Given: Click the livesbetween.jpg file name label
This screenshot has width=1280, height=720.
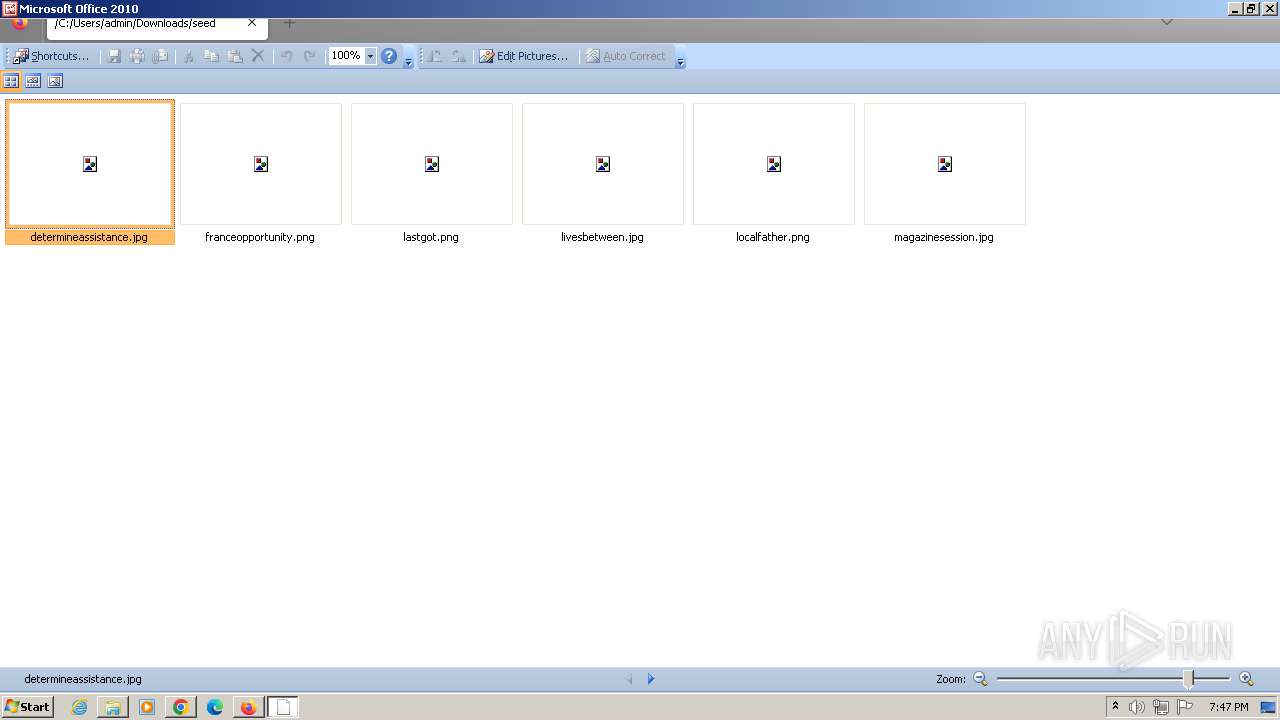Looking at the screenshot, I should (602, 237).
